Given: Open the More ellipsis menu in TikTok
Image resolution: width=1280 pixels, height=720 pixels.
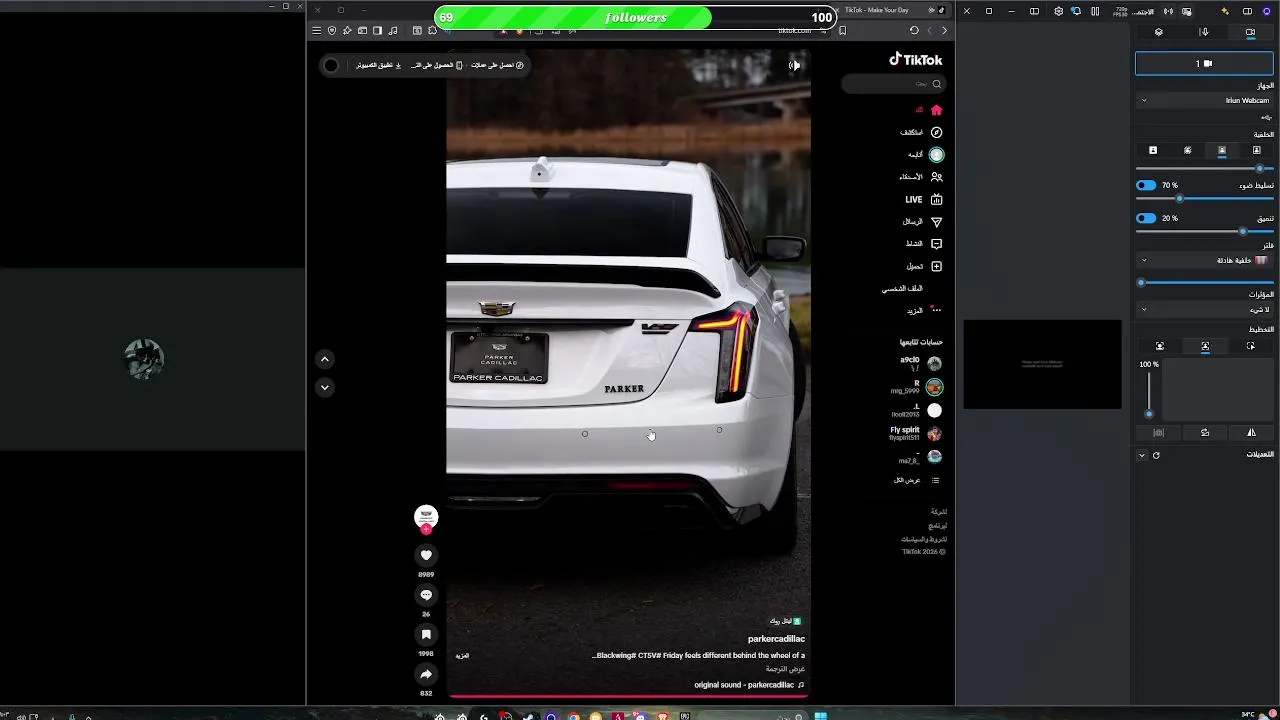Looking at the screenshot, I should pos(925,310).
